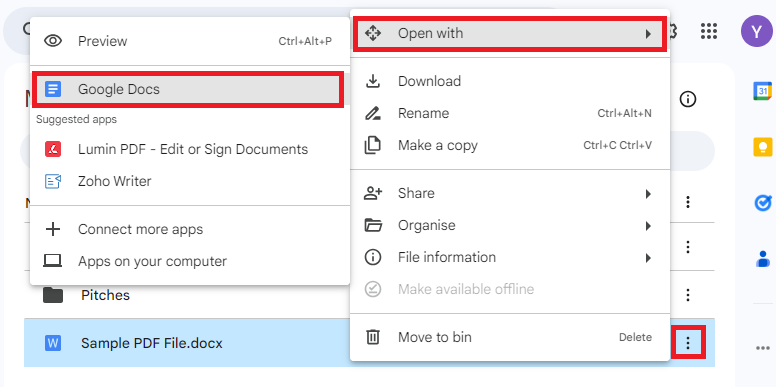The height and width of the screenshot is (387, 776).
Task: Select Rename in the context menu
Action: click(x=510, y=113)
